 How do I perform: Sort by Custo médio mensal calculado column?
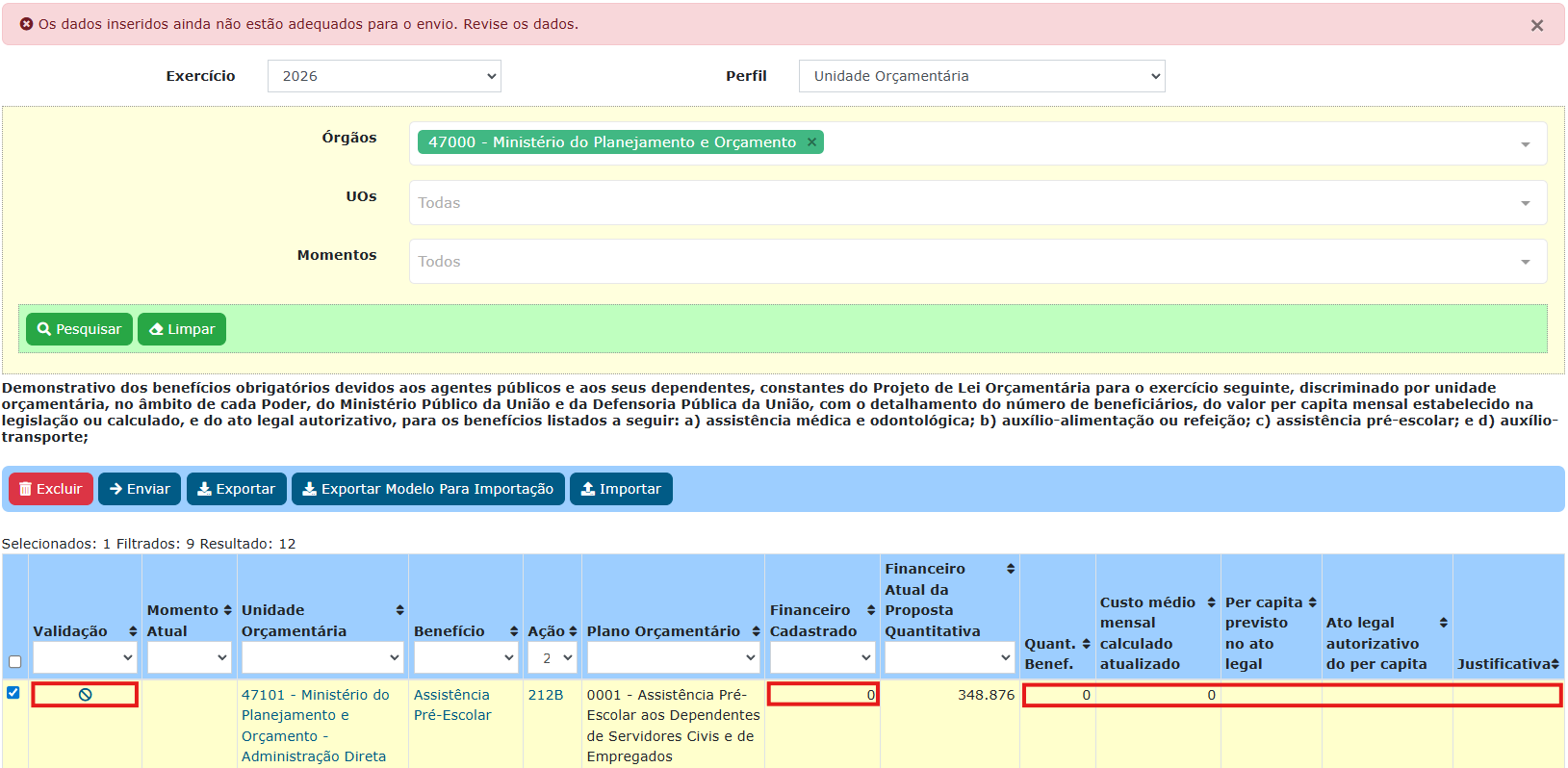click(x=1211, y=602)
